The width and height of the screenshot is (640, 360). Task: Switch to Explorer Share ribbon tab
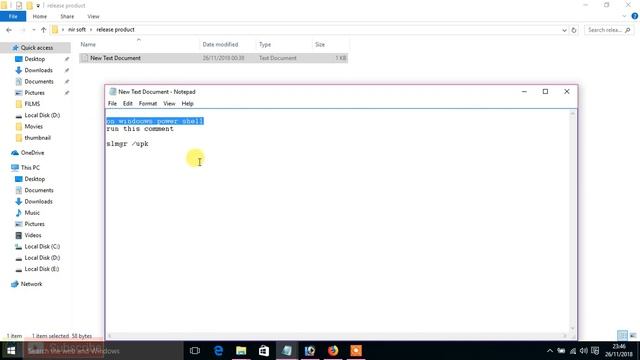point(67,16)
